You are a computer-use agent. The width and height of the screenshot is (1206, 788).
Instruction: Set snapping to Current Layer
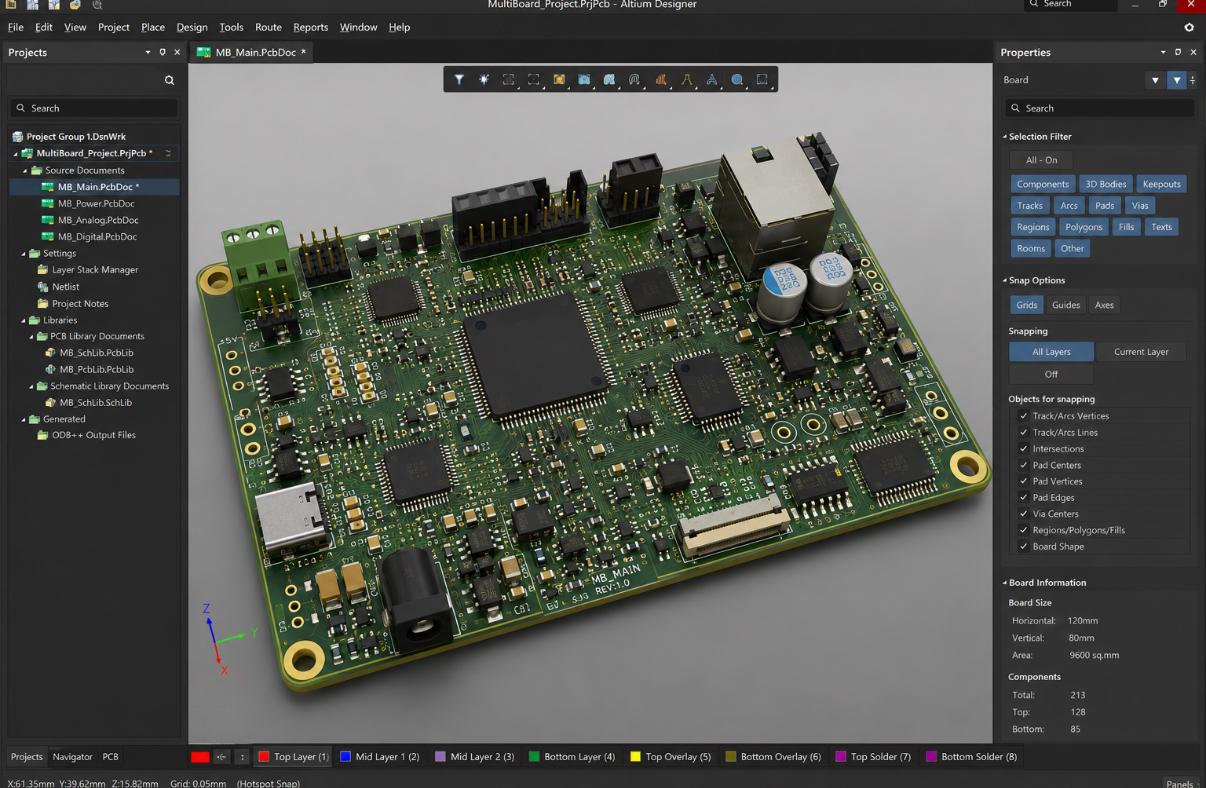(x=1141, y=352)
